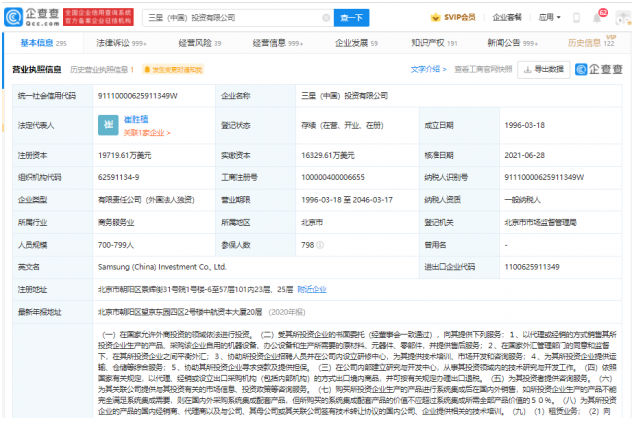Image resolution: width=634 pixels, height=429 pixels.
Task: Switch to 基本信息 tab
Action: tap(43, 43)
